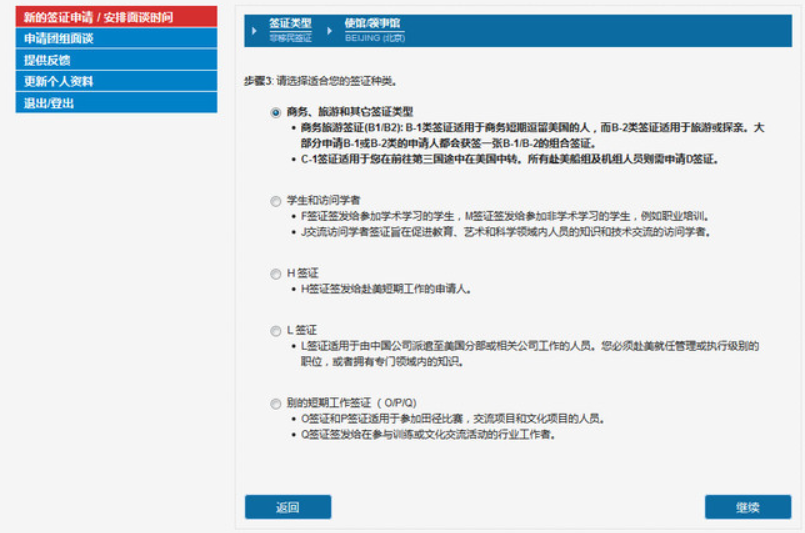805x533 pixels.
Task: Click the 非移民签证 breadcrumb subtitle
Action: pos(290,37)
